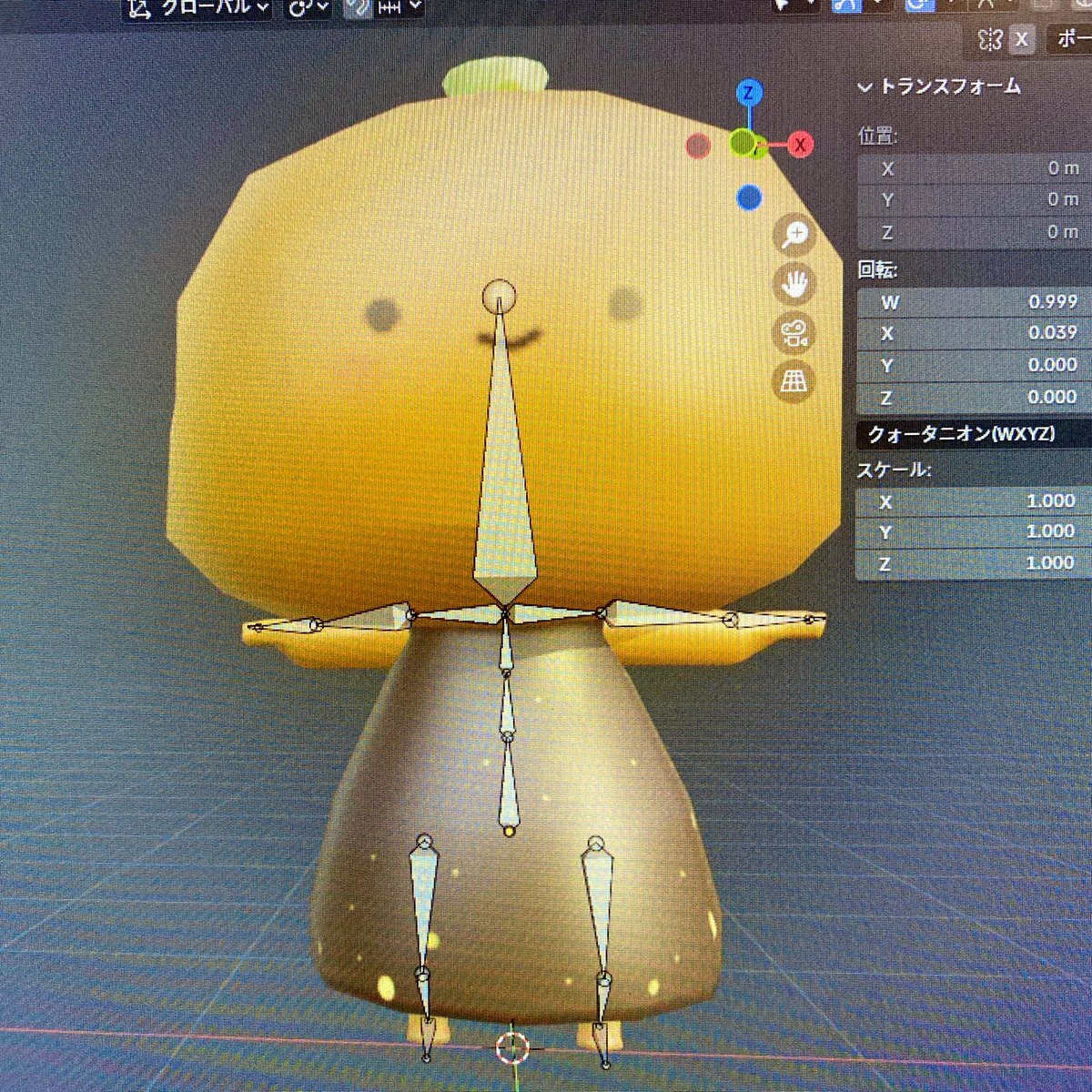Click the 回転 W field showing 0.999
The width and height of the screenshot is (1092, 1092).
click(x=975, y=302)
